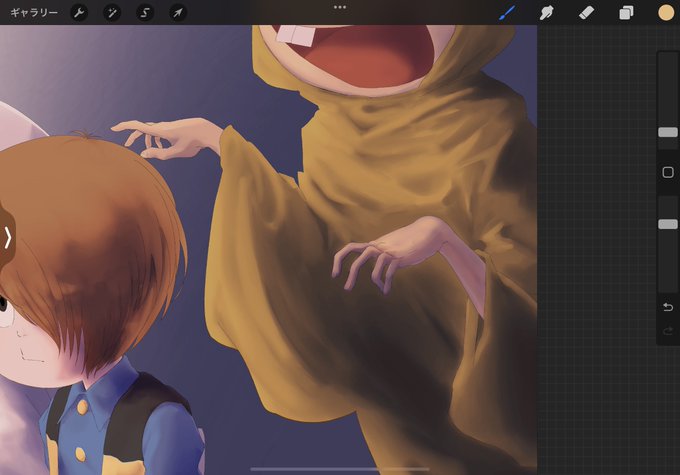Tap the three-dot multitasking menu
Viewport: 680px width, 475px height.
[x=340, y=7]
